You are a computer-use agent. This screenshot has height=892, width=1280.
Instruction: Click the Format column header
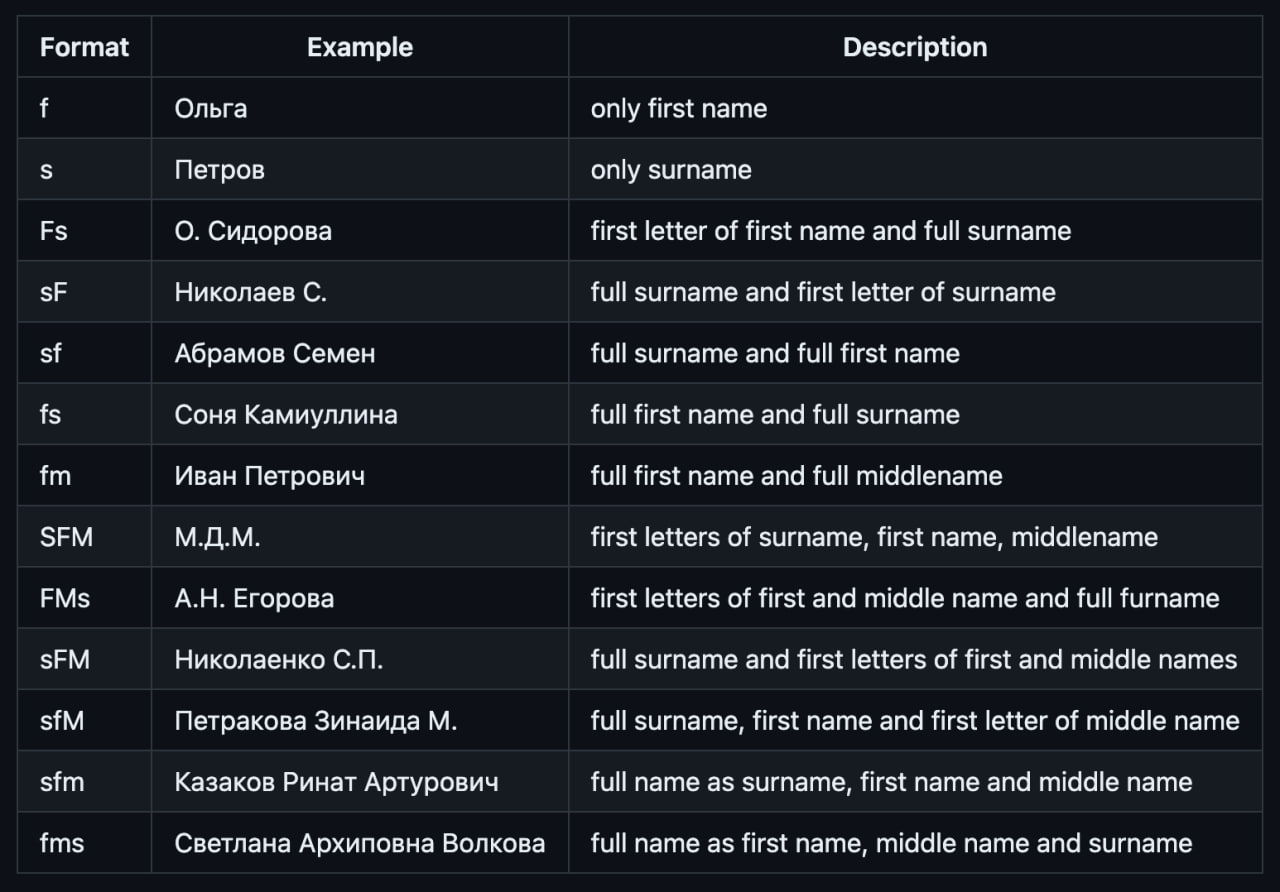84,47
